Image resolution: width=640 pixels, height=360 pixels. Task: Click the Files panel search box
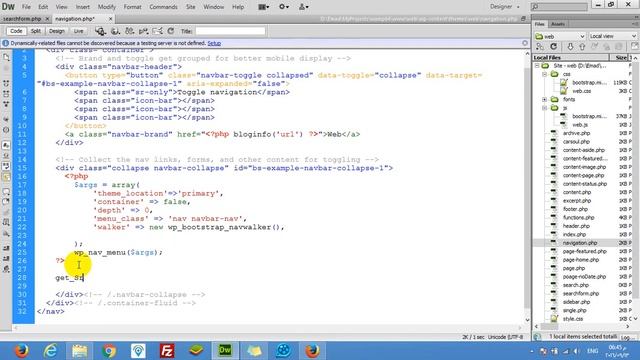click(560, 7)
